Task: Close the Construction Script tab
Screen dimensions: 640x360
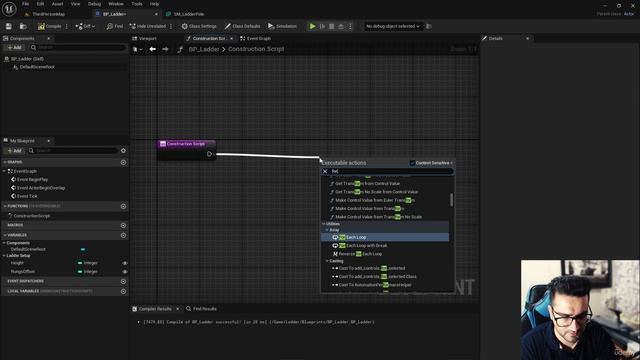Action: point(231,38)
